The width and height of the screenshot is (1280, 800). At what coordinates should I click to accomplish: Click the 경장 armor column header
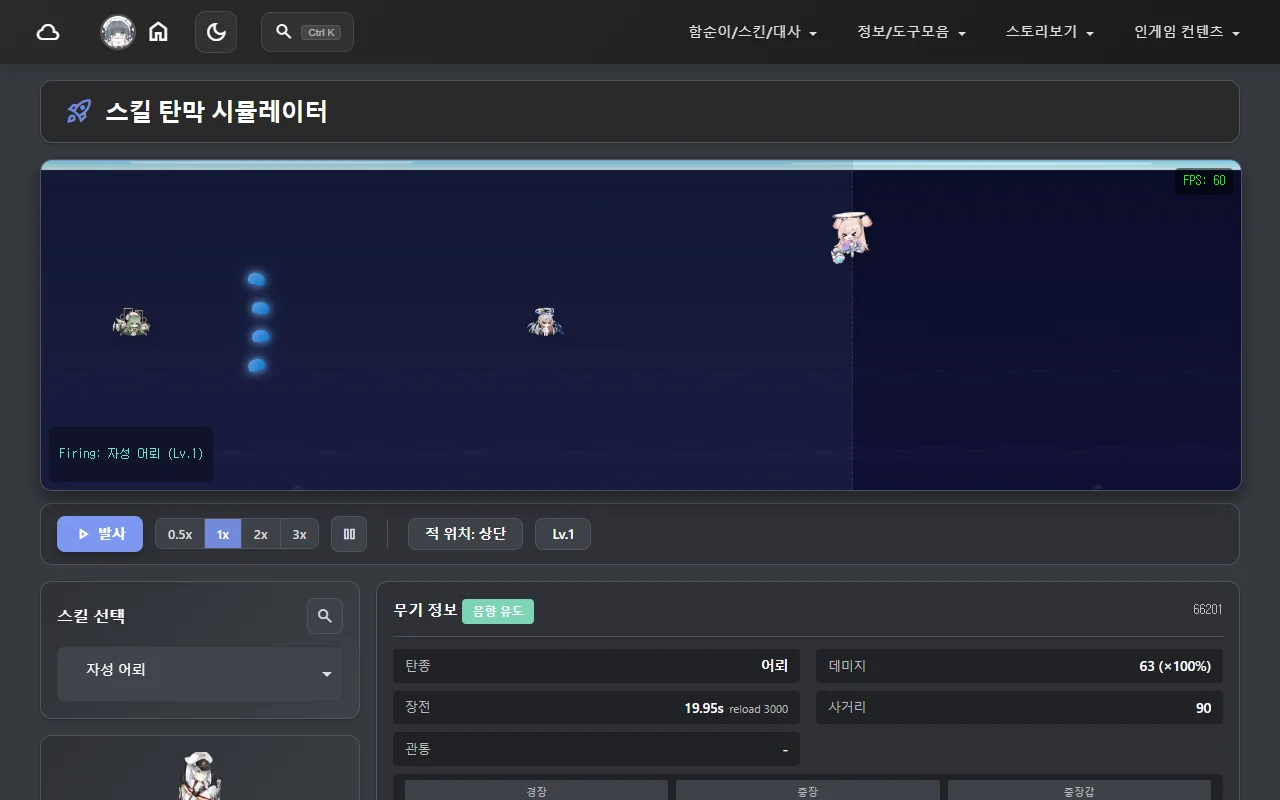536,791
